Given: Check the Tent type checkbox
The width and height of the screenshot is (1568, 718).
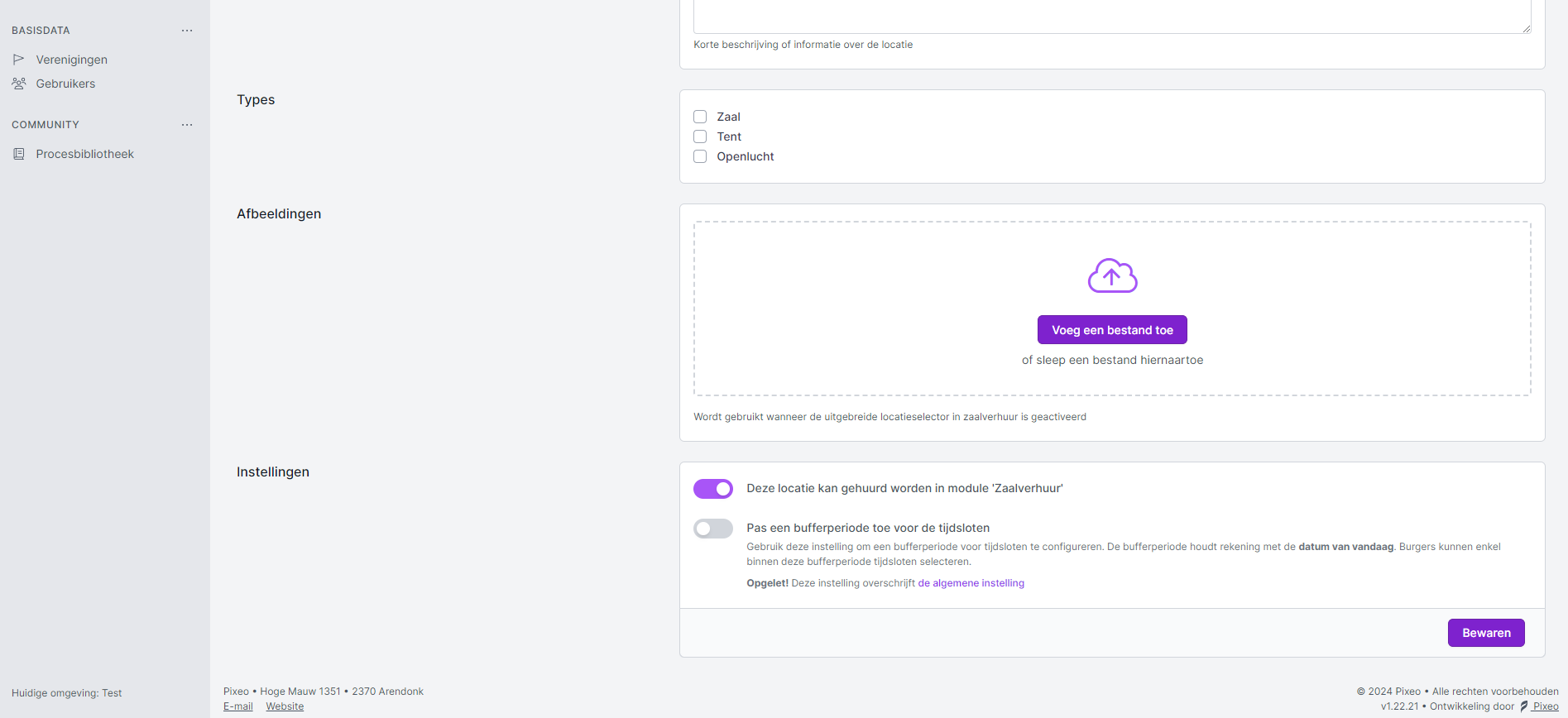Looking at the screenshot, I should [700, 136].
